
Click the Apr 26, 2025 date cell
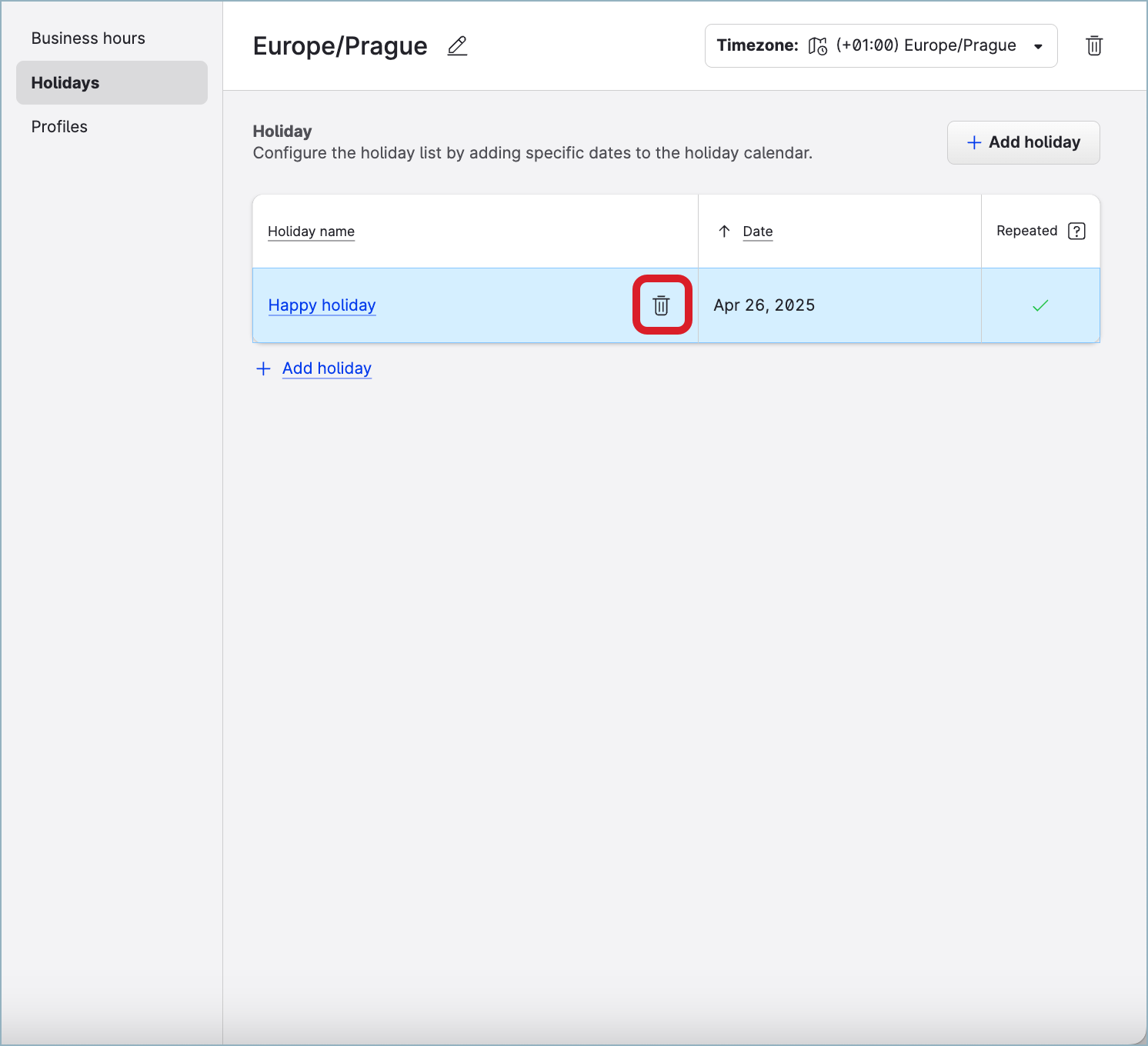[764, 305]
